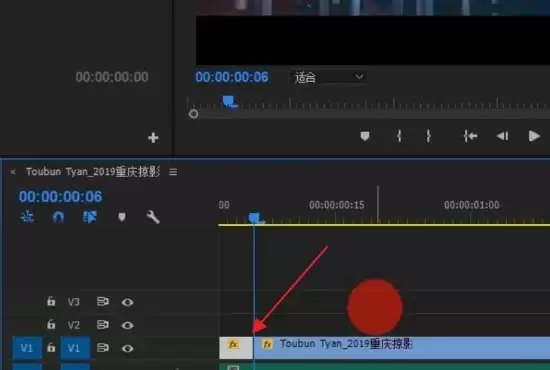Viewport: 550px width, 370px height.
Task: Add marker in program monitor
Action: [365, 136]
